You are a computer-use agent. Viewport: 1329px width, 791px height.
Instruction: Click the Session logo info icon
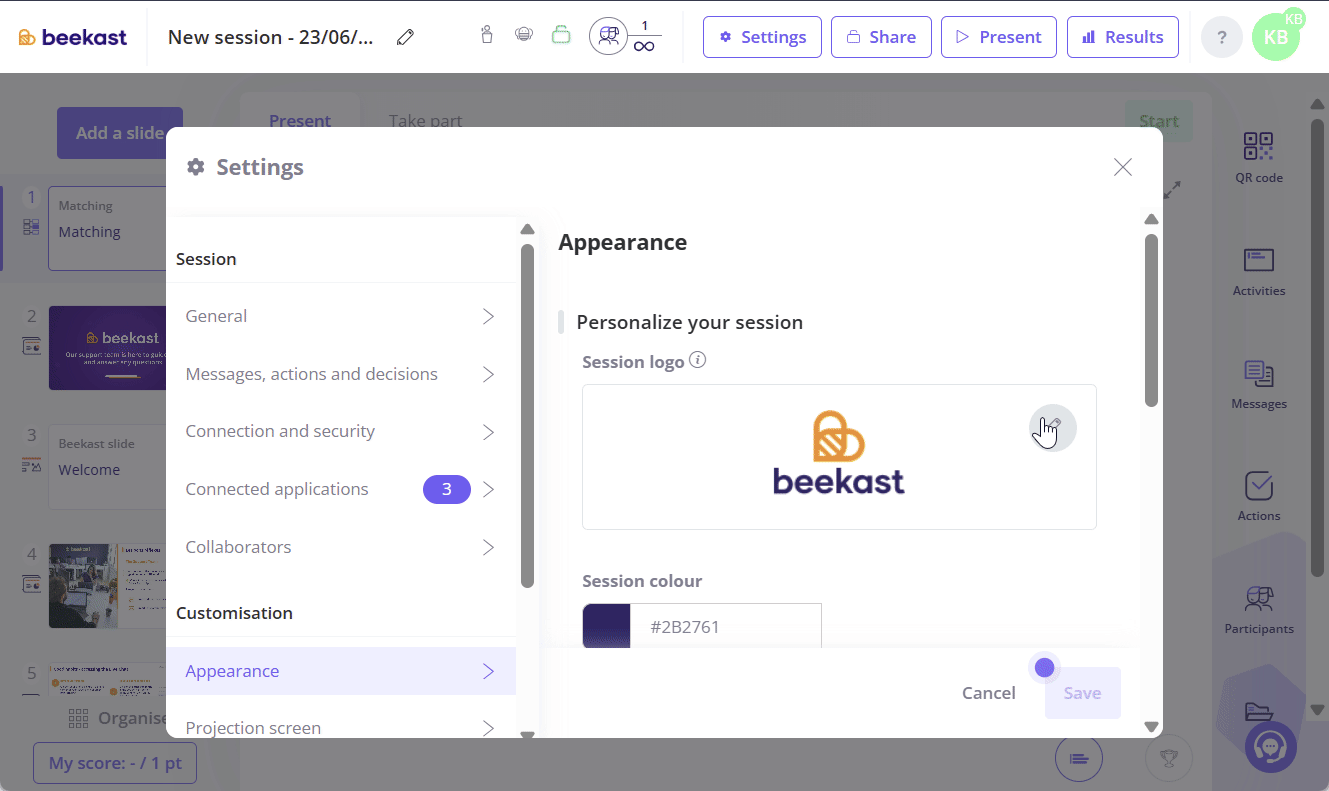click(x=698, y=360)
